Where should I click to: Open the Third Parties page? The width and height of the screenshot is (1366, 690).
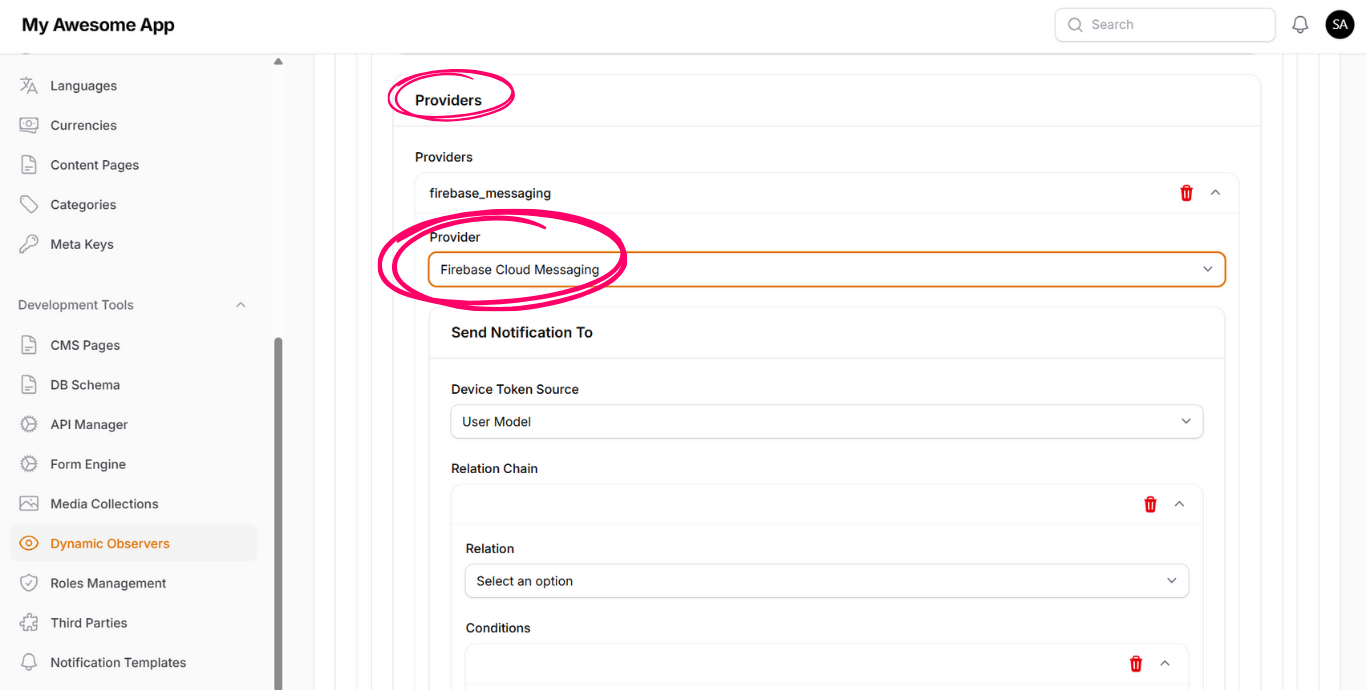[89, 623]
